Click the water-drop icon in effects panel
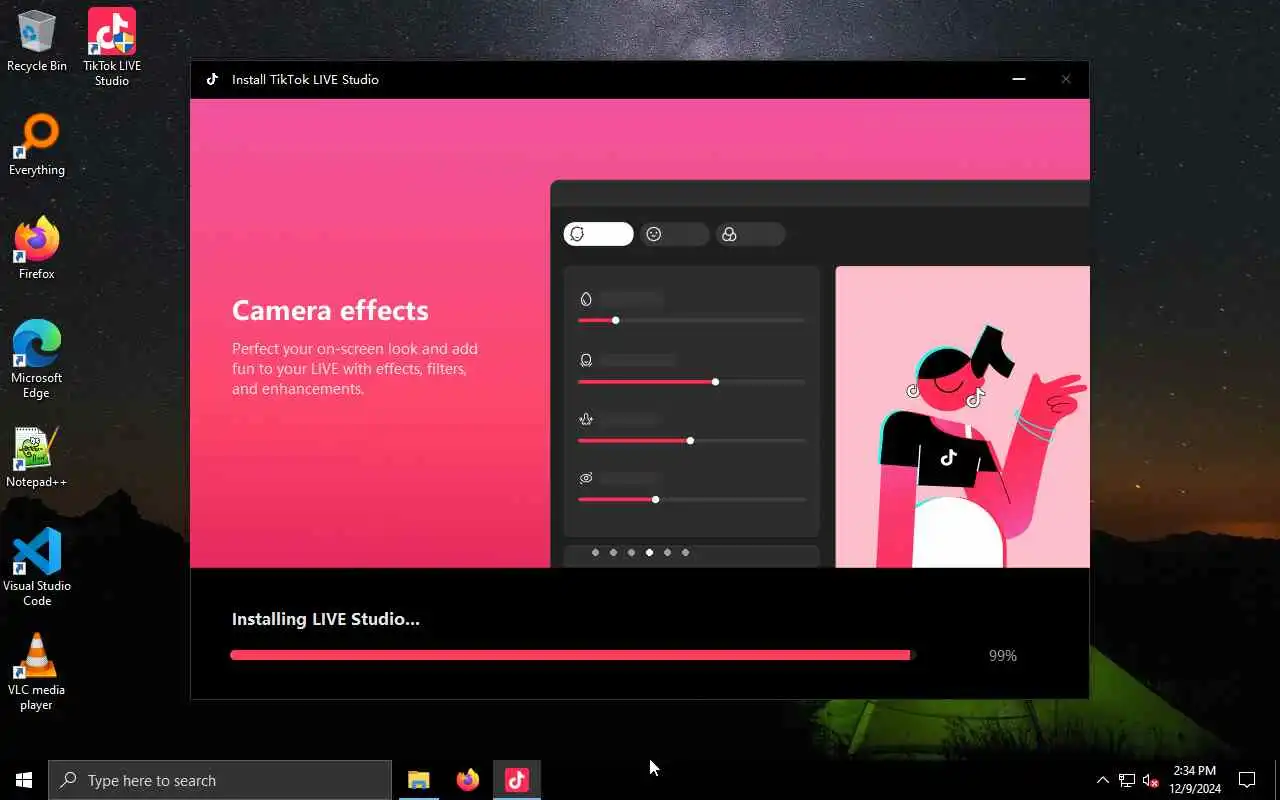This screenshot has width=1280, height=800. [586, 299]
